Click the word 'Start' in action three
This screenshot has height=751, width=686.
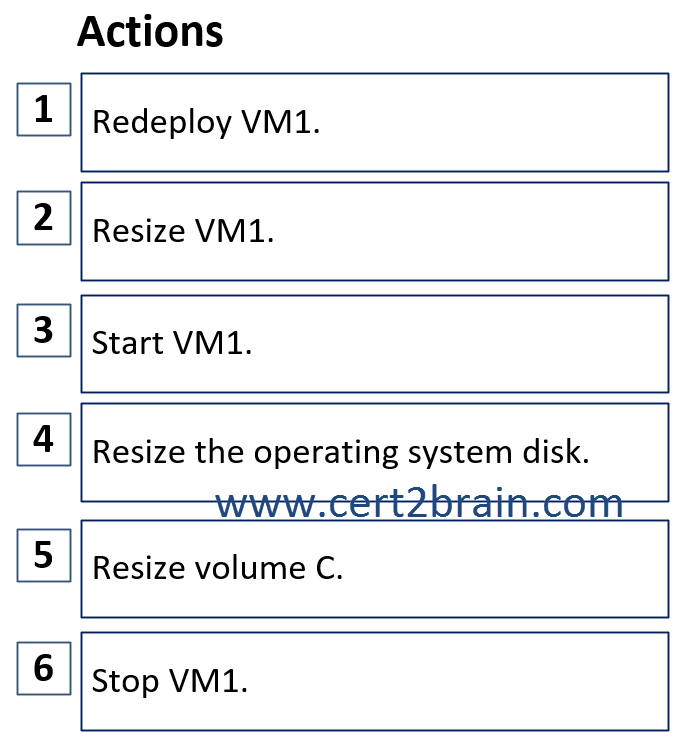tap(127, 343)
